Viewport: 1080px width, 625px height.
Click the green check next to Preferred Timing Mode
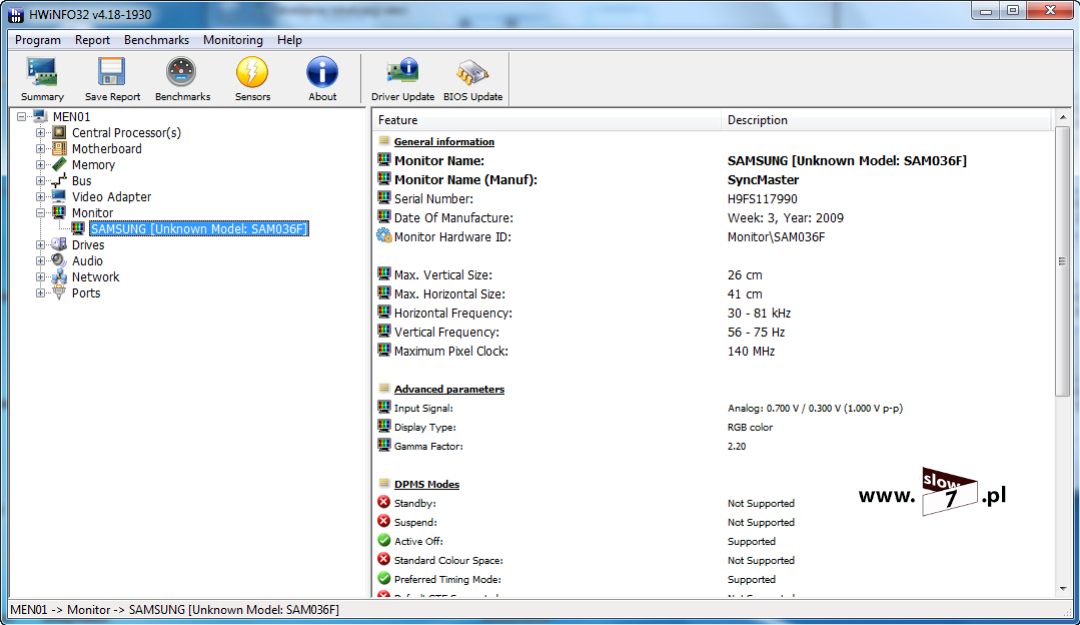tap(384, 578)
